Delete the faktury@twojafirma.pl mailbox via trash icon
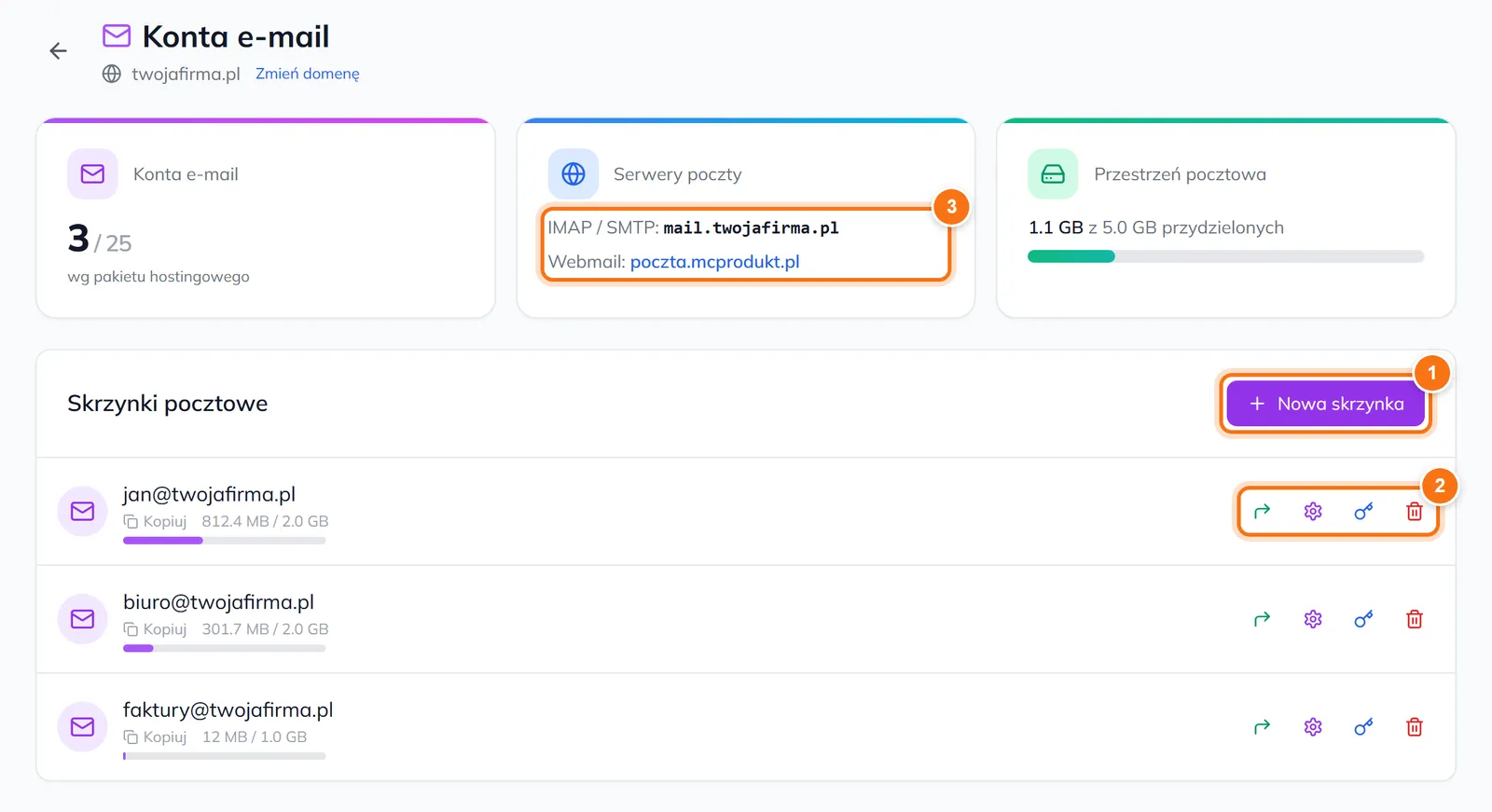The height and width of the screenshot is (812, 1492). click(1415, 727)
